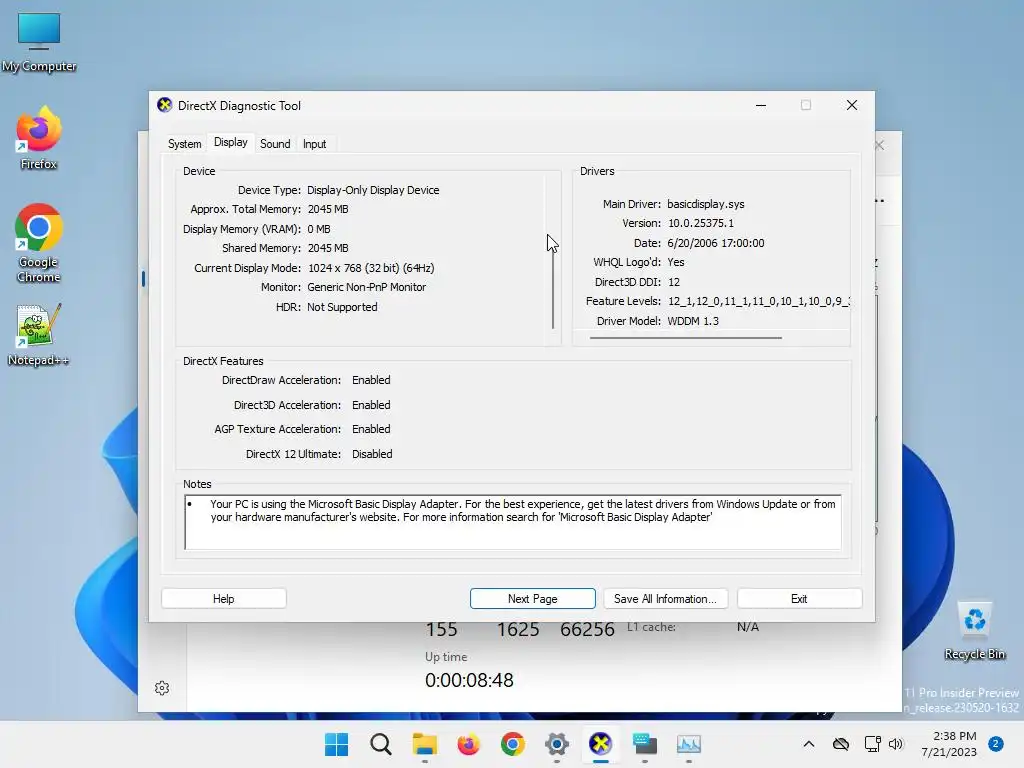The width and height of the screenshot is (1024, 768).
Task: Close the background window behind DirectX tool
Action: pos(880,145)
